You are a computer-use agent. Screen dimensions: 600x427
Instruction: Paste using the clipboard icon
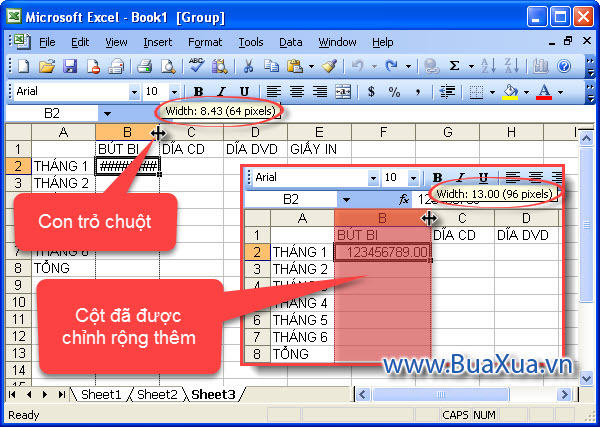[295, 67]
